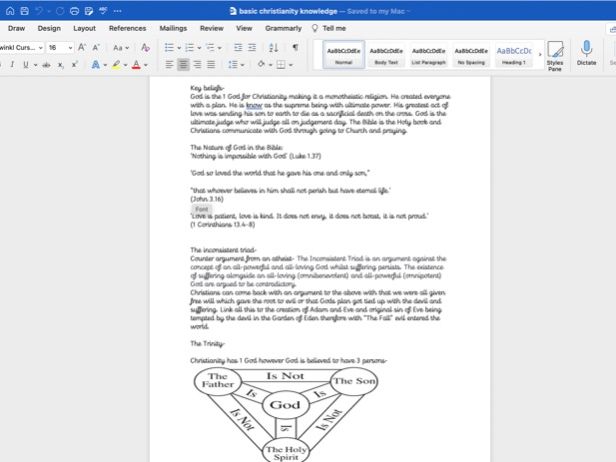
Task: Expand the bullets list dropdown arrow
Action: 179,48
